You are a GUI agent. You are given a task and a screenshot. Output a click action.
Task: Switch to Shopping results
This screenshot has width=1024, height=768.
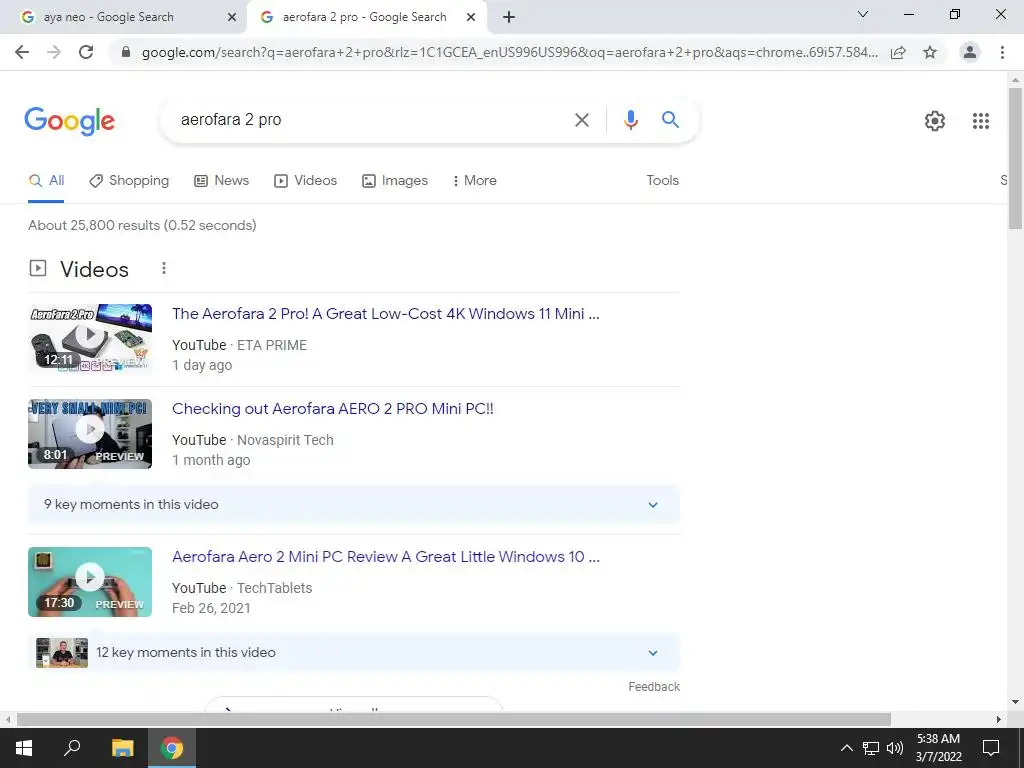pos(129,181)
